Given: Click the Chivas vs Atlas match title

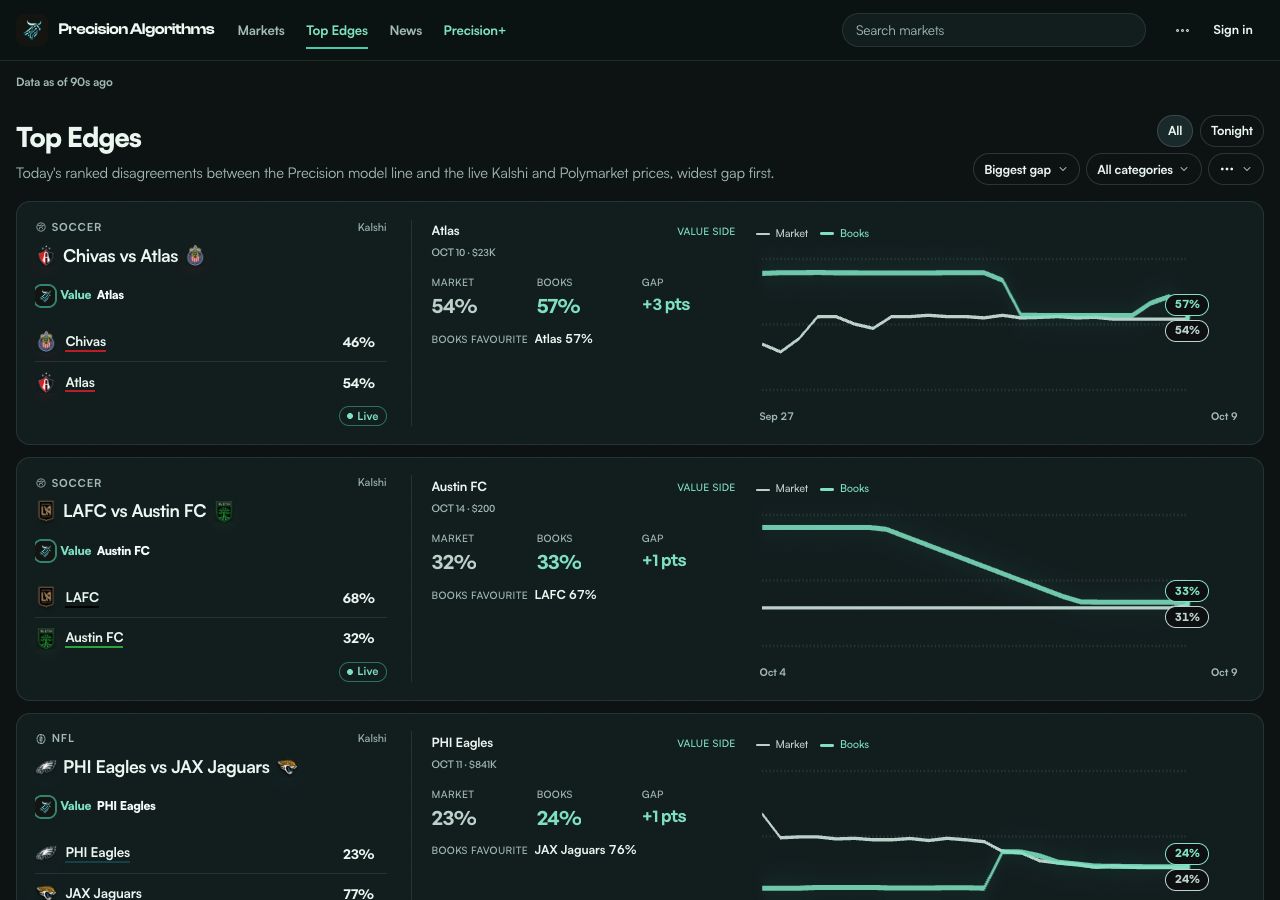Looking at the screenshot, I should (x=120, y=256).
